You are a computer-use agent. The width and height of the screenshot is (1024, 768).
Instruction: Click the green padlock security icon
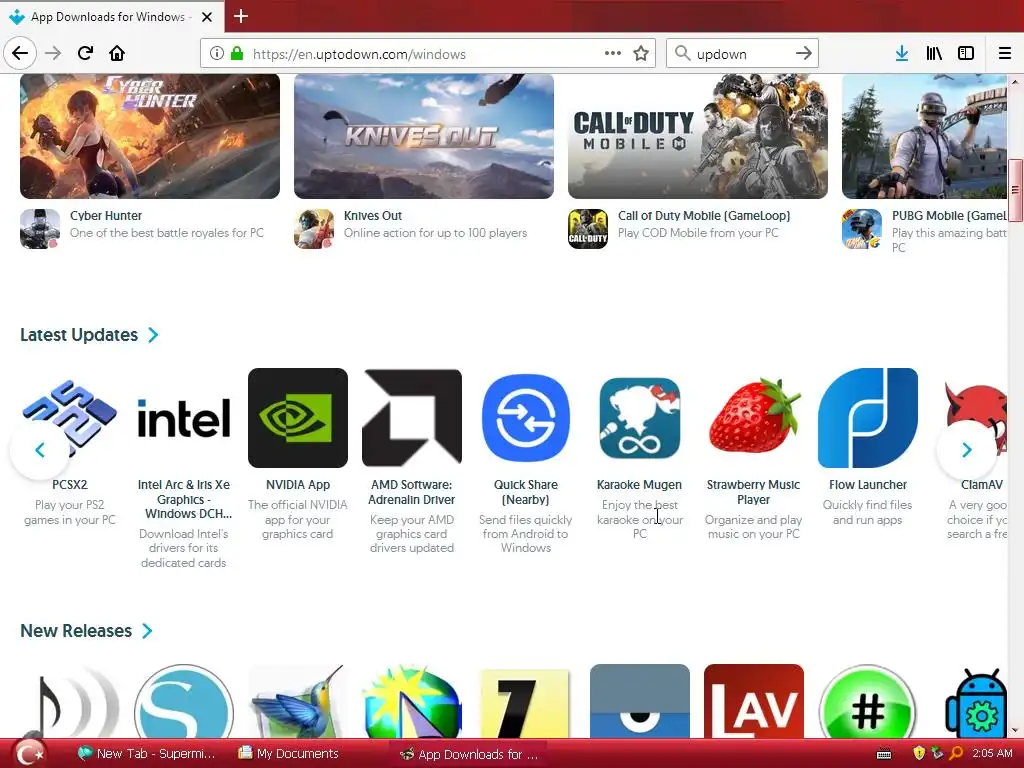237,54
